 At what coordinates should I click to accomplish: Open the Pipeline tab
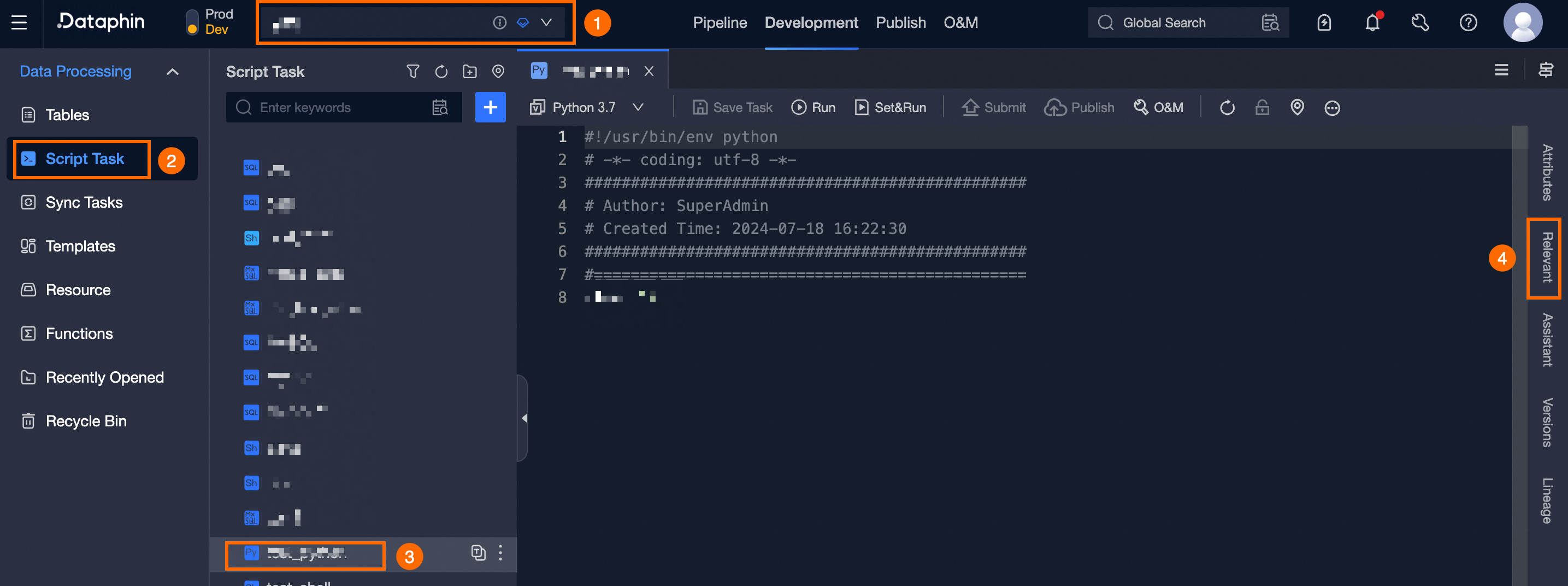pos(720,22)
